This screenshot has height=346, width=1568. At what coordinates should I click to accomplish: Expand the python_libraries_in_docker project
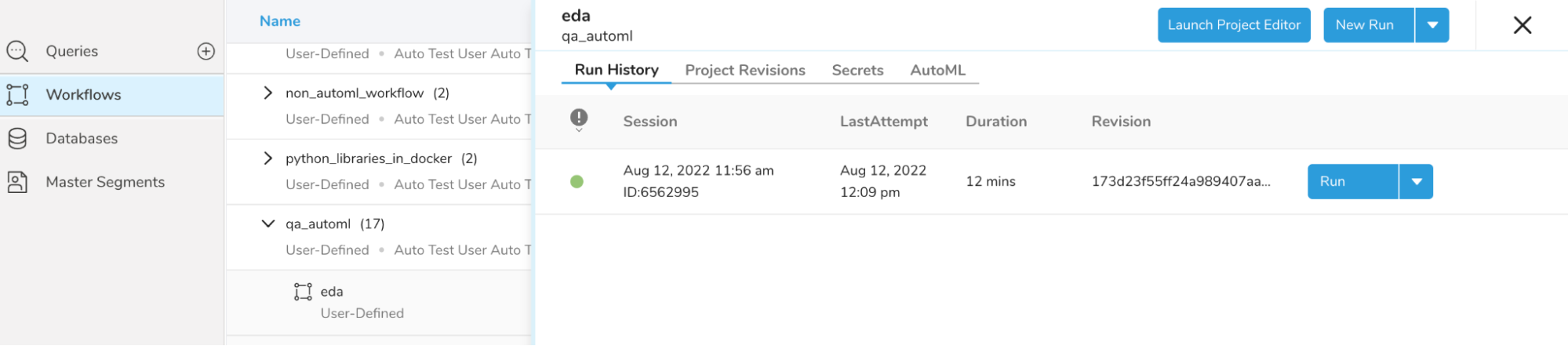268,158
